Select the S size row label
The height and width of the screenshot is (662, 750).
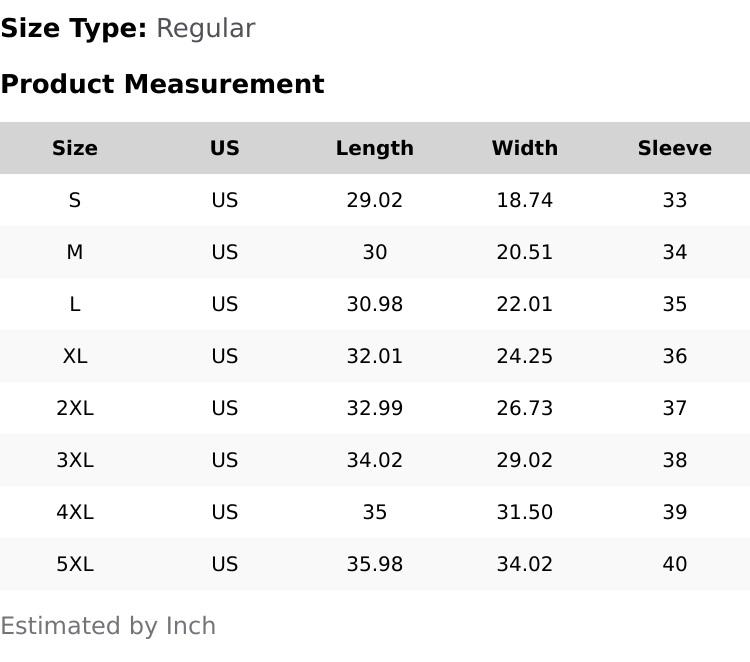pyautogui.click(x=75, y=200)
